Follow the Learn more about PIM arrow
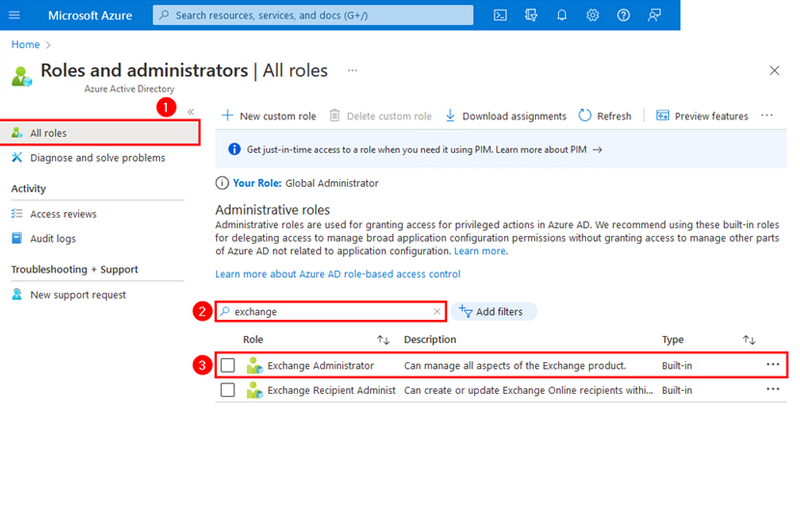Screen dimensions: 800x520 point(597,150)
